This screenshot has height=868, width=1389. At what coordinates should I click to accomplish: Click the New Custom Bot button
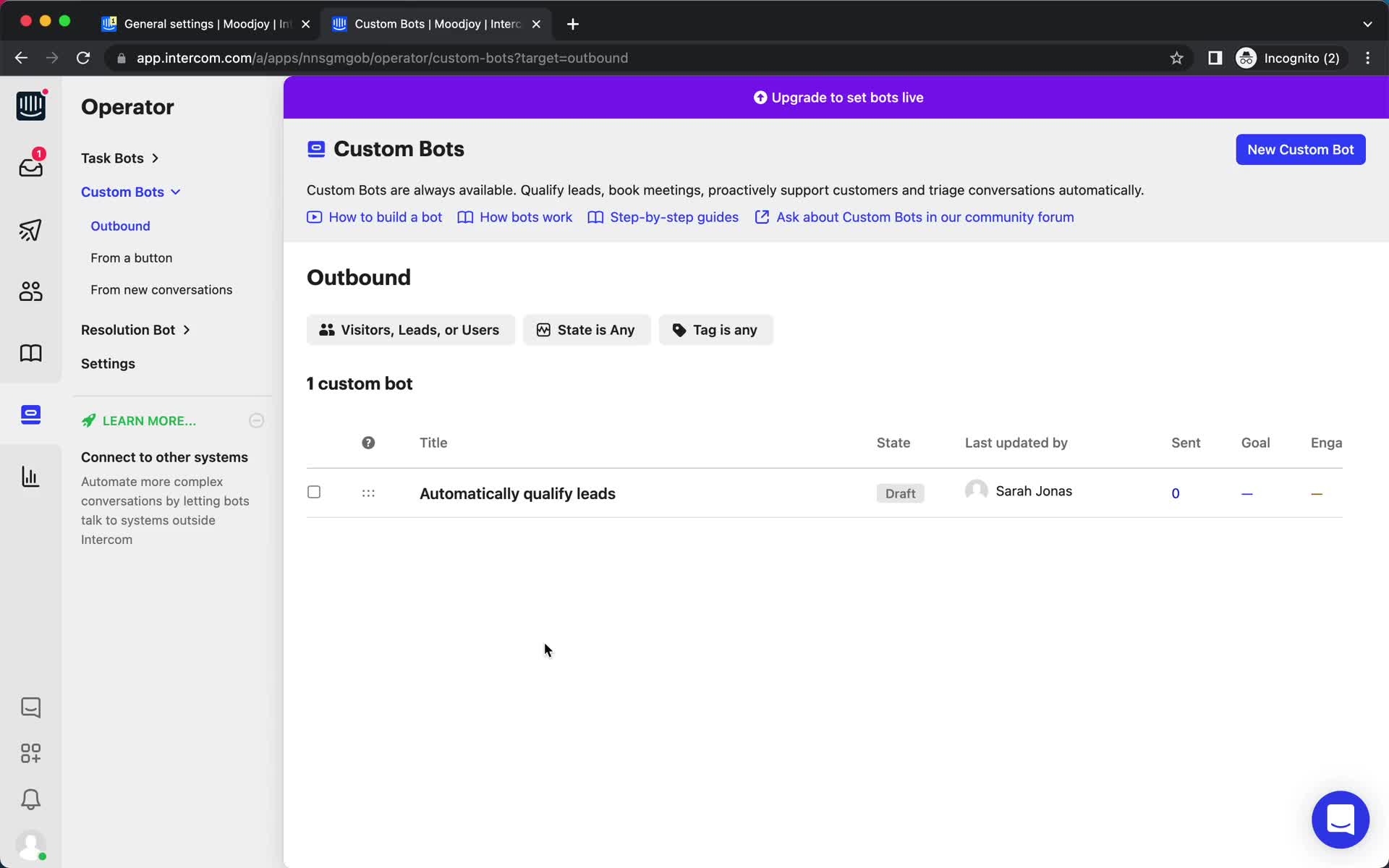pos(1301,149)
